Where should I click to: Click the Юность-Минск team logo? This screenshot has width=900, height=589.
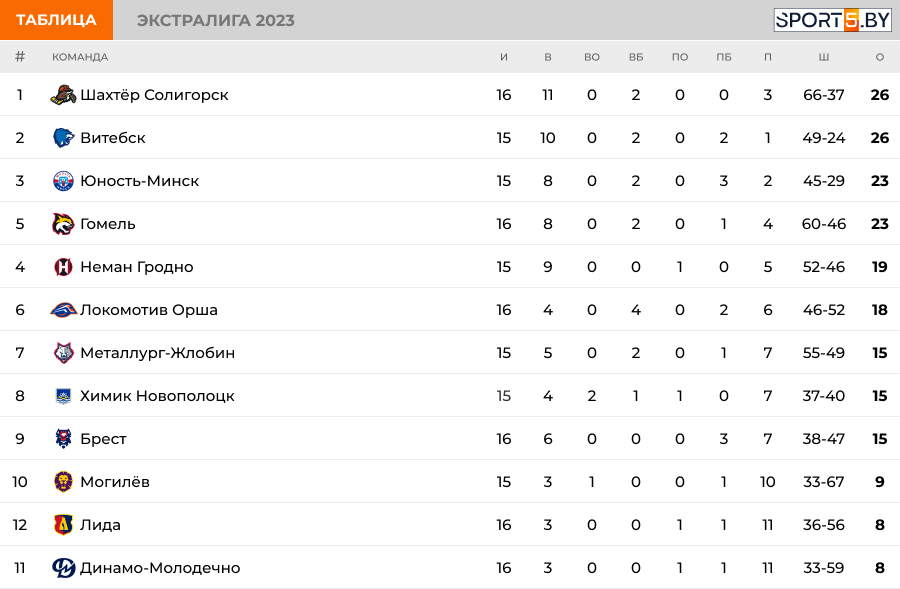[x=63, y=181]
